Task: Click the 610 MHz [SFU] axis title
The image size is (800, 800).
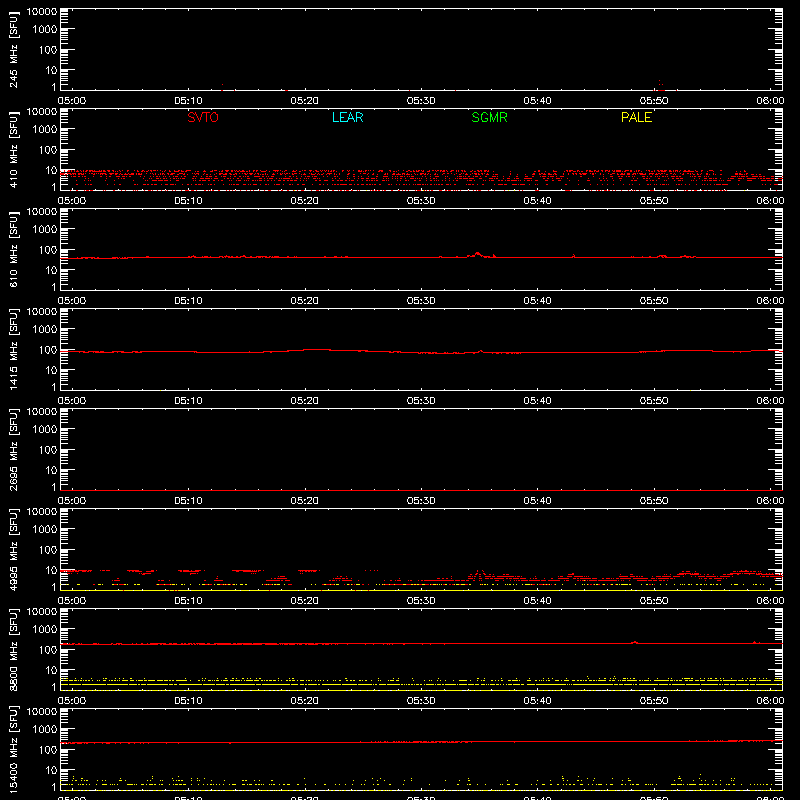Action: coord(14,249)
